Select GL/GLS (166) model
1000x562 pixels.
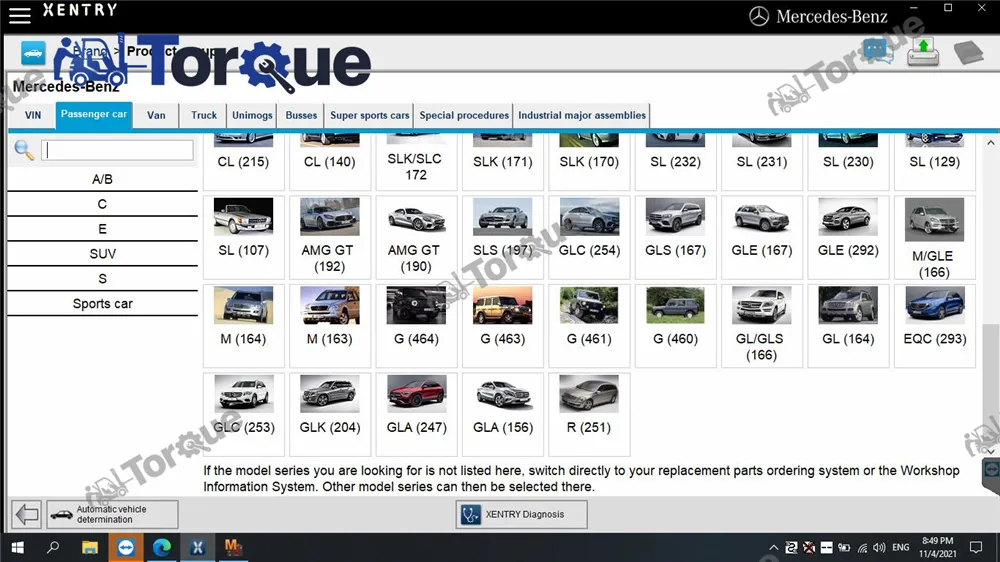[762, 326]
